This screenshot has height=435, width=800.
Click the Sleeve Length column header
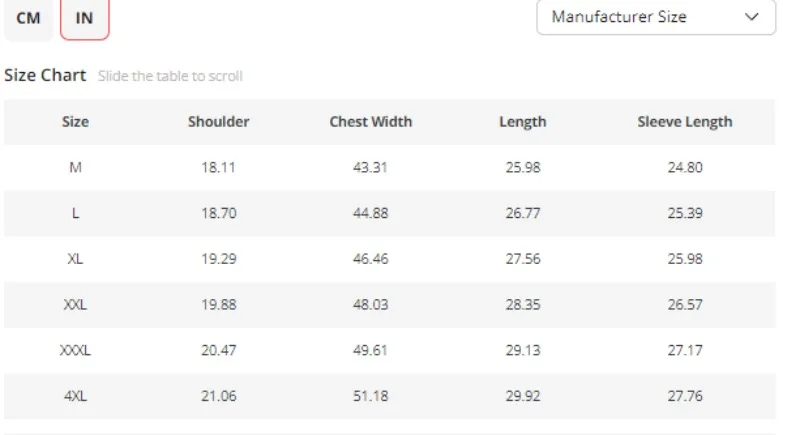pos(685,122)
